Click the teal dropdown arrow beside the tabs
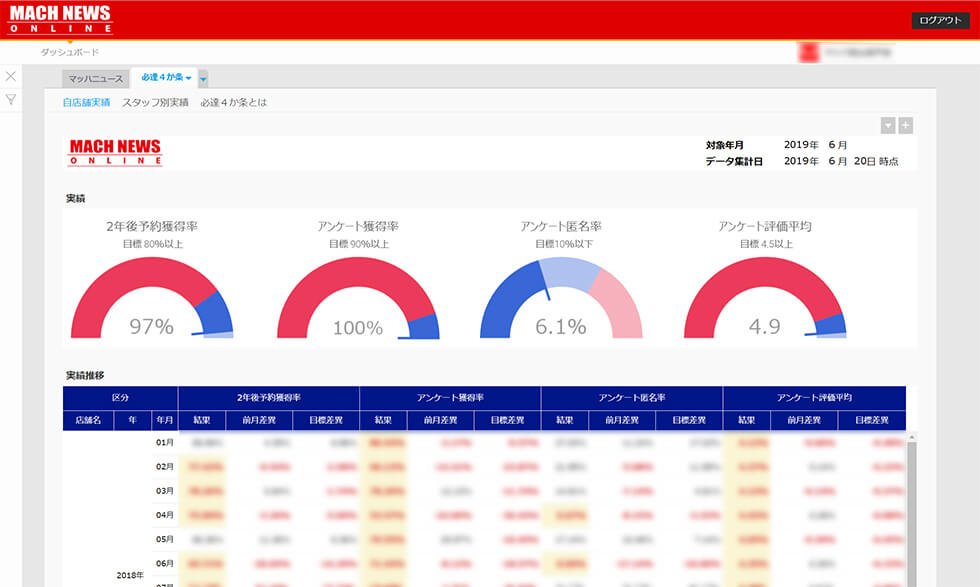The height and width of the screenshot is (587, 980). pos(204,77)
